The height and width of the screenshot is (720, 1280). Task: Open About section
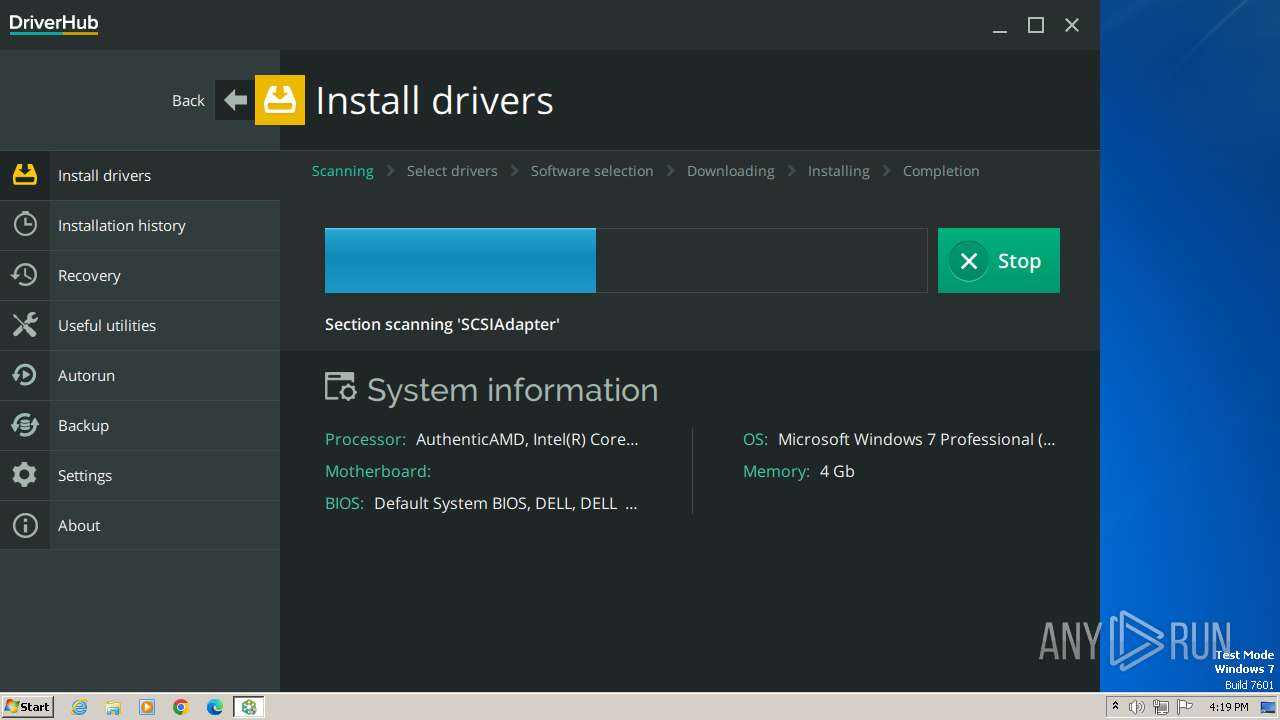(140, 525)
